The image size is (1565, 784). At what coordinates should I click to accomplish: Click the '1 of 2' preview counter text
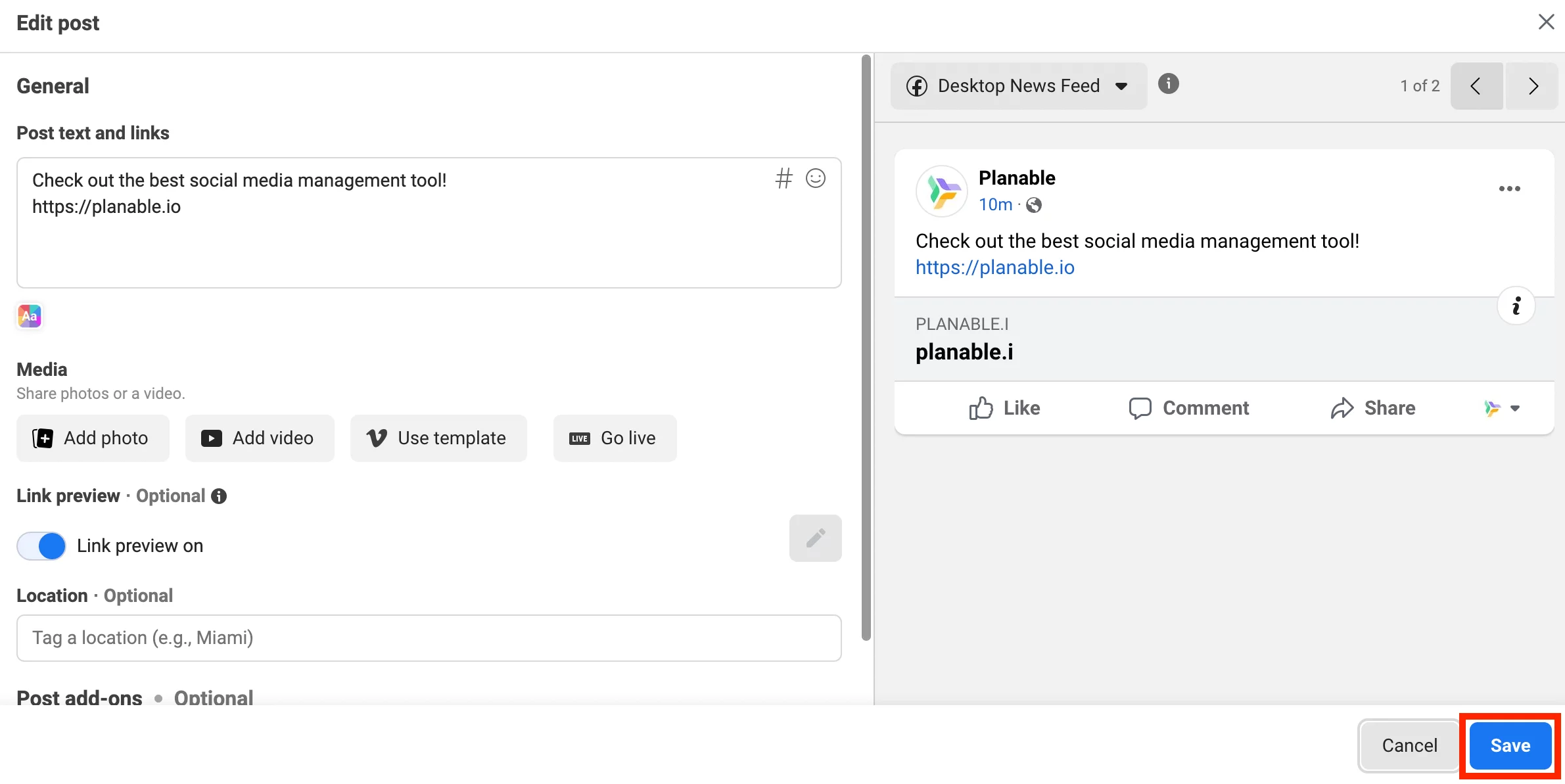tap(1420, 86)
